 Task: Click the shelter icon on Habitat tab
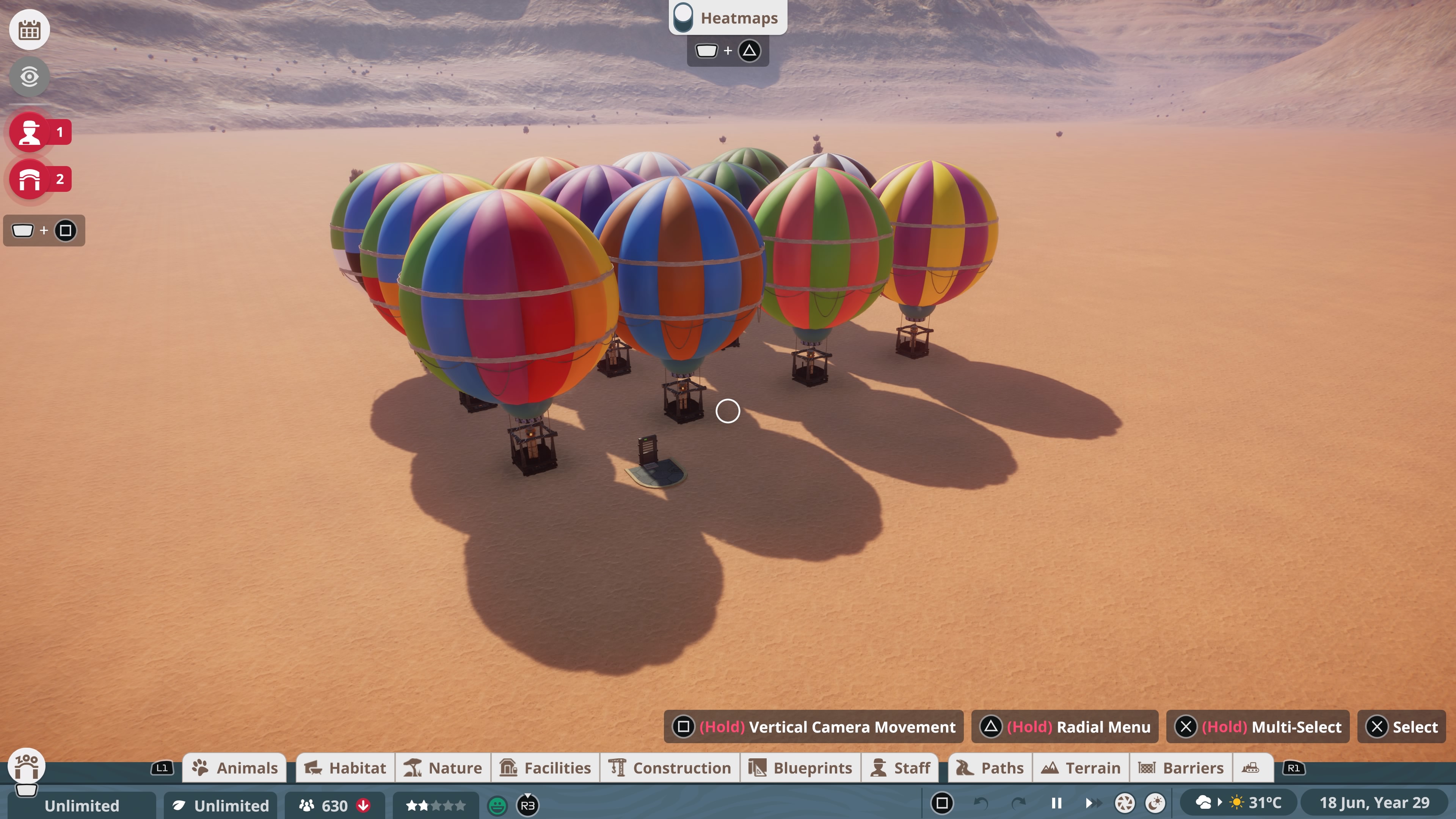pos(313,767)
